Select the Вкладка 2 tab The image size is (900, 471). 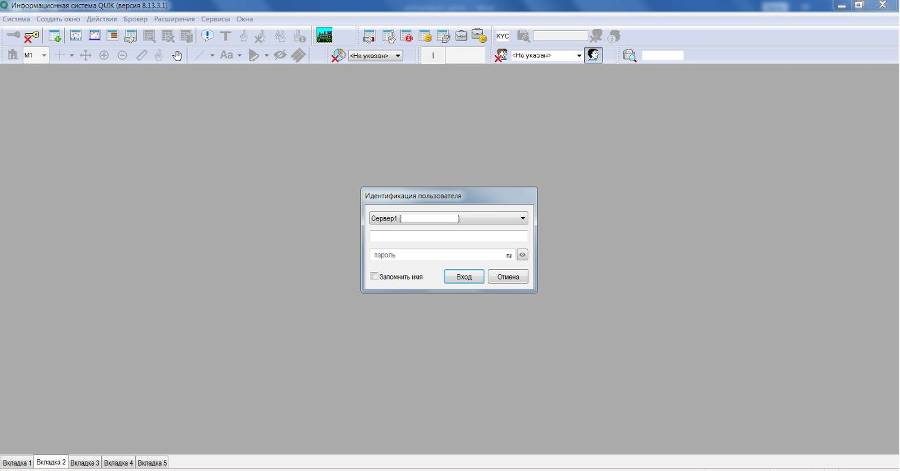pyautogui.click(x=51, y=462)
